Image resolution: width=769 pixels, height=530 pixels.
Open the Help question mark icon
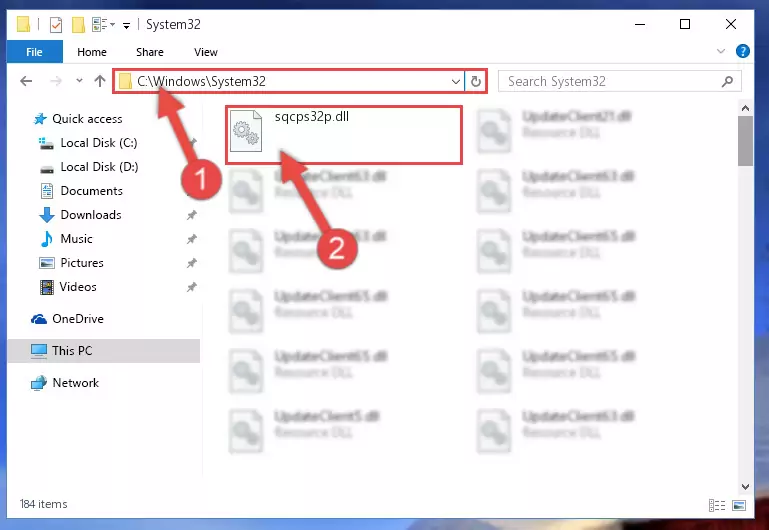coord(743,51)
